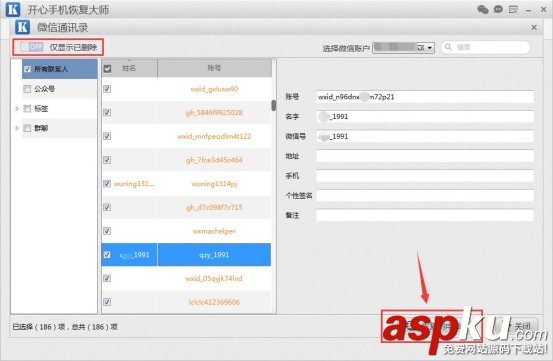This screenshot has height=361, width=553.
Task: Click the 地址 input field
Action: tap(425, 156)
